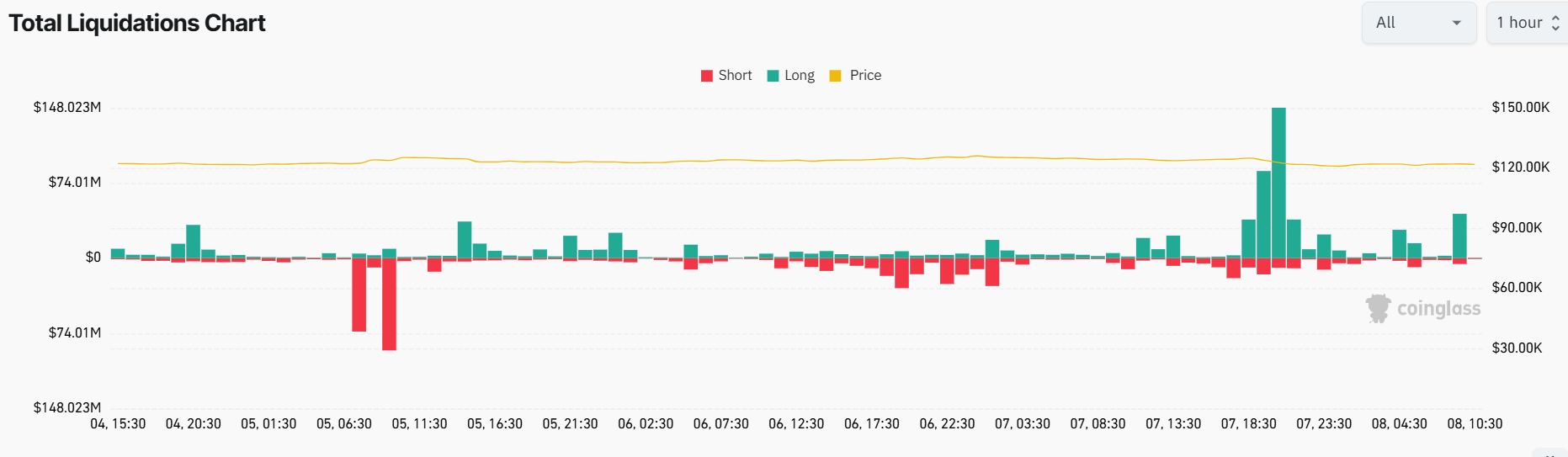The image size is (1568, 457).
Task: Toggle the Price series in the legend
Action: [864, 76]
